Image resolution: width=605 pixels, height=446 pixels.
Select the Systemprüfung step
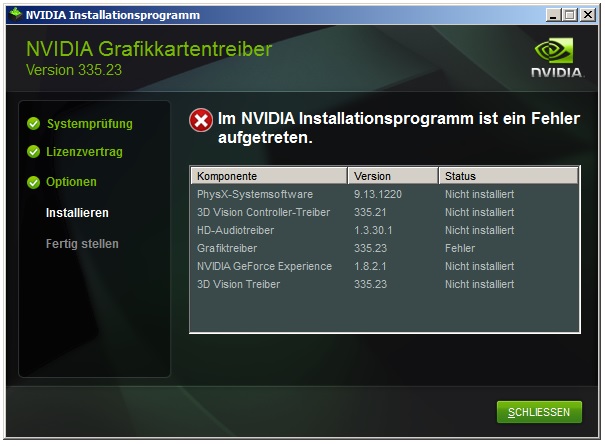90,124
